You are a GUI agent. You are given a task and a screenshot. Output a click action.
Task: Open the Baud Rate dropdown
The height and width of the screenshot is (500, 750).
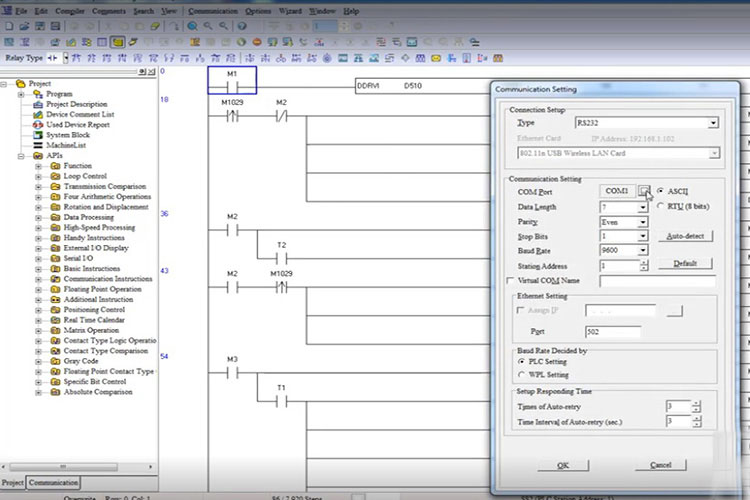click(642, 250)
